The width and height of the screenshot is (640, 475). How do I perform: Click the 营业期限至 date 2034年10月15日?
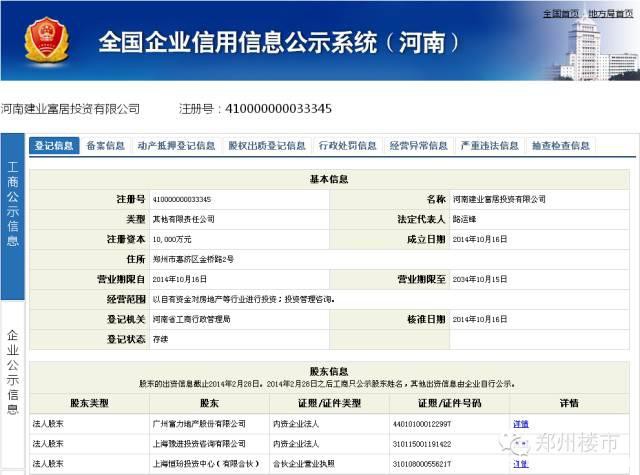pyautogui.click(x=480, y=280)
